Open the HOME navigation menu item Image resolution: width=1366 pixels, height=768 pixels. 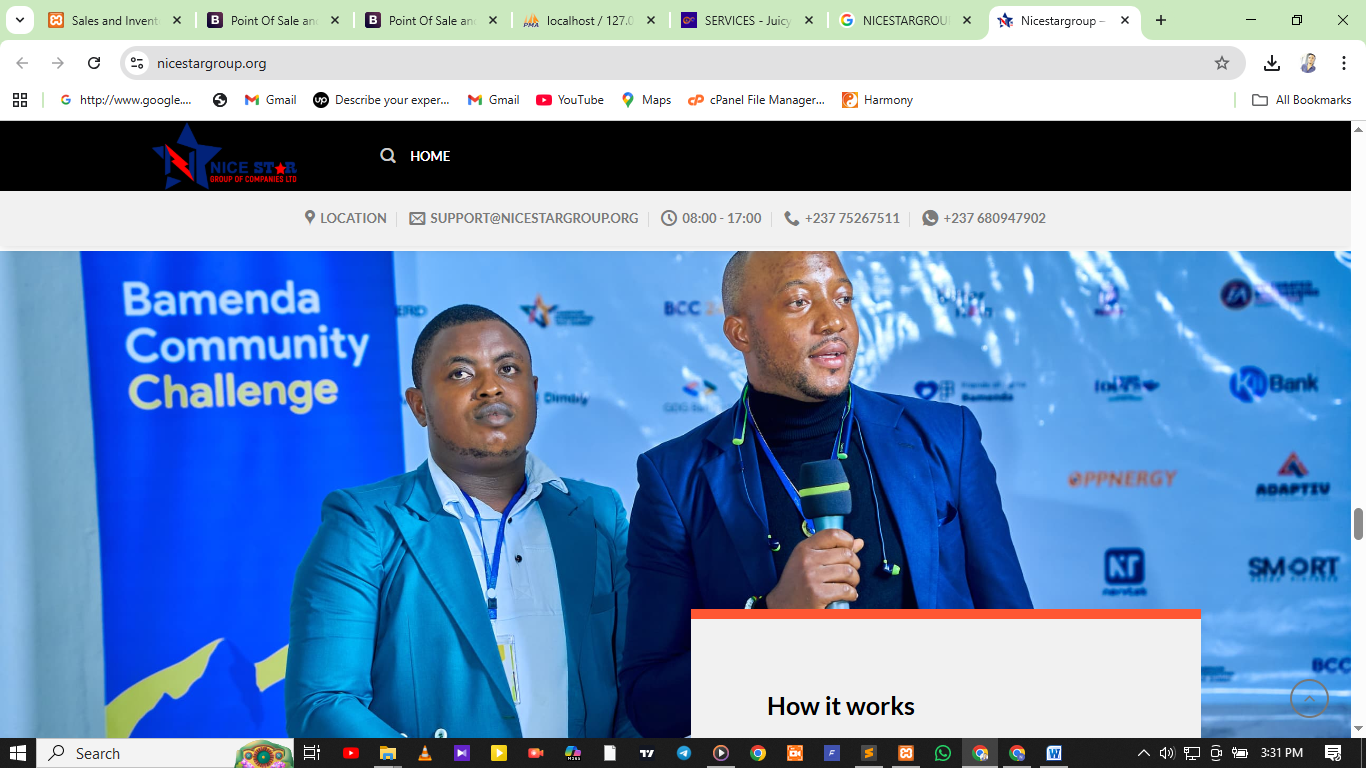(430, 156)
